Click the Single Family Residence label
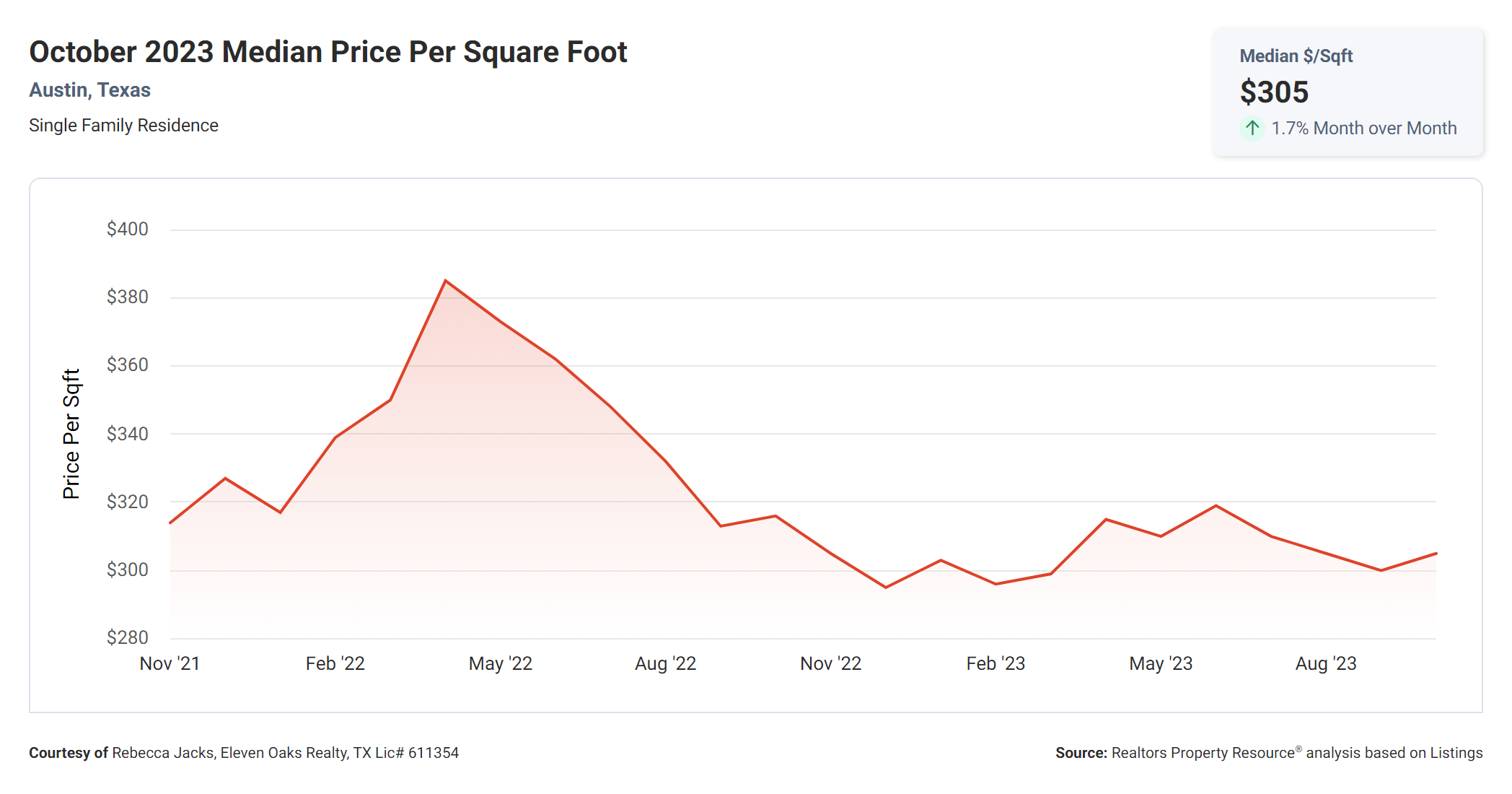Viewport: 1512px width, 794px height. (123, 126)
